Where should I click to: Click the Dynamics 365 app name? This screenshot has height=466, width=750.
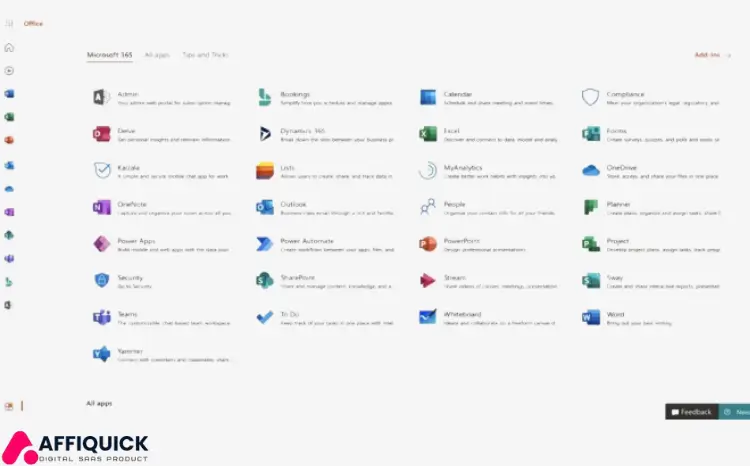(303, 131)
